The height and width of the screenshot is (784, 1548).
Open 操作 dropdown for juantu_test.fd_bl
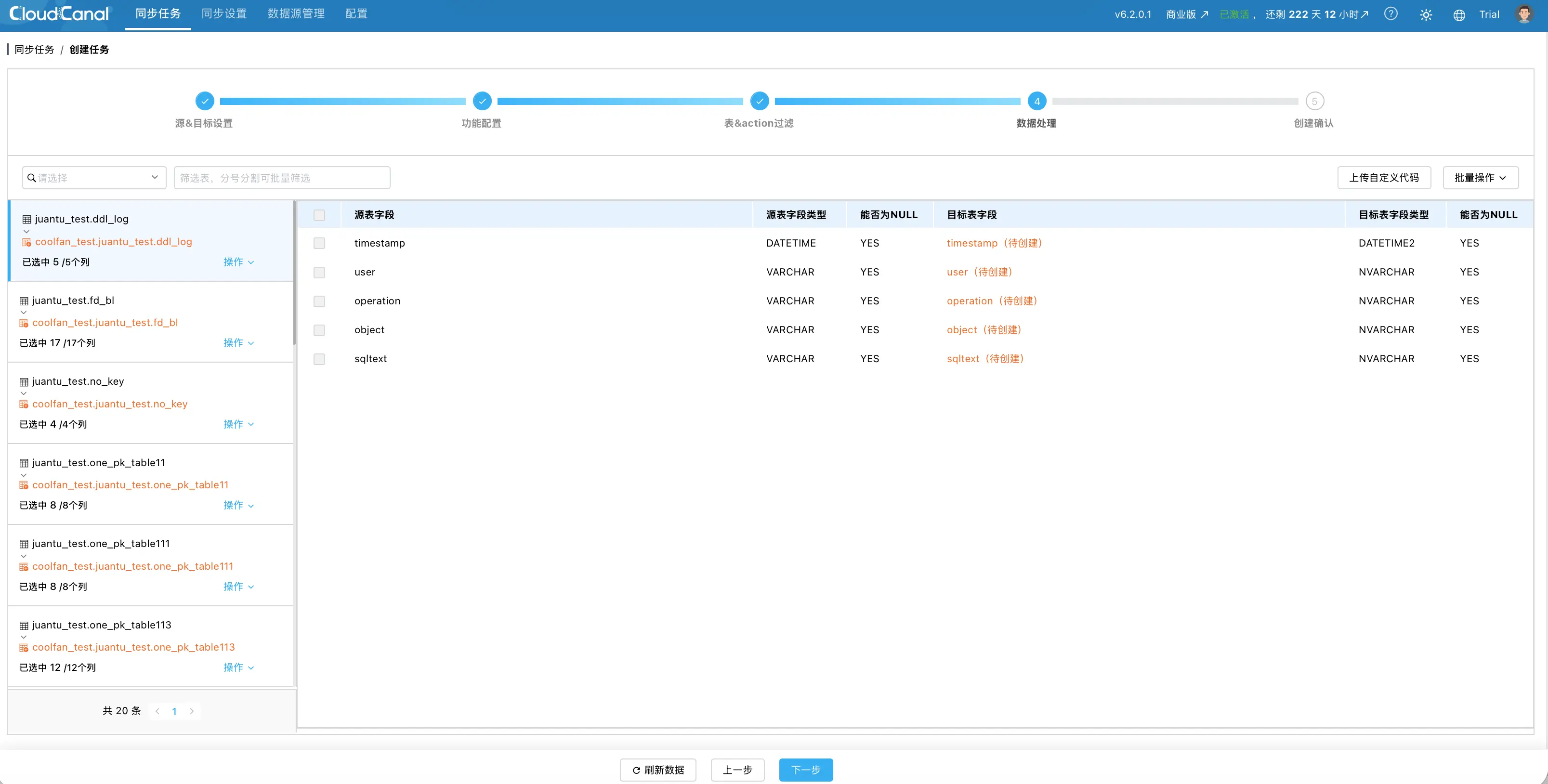(238, 343)
